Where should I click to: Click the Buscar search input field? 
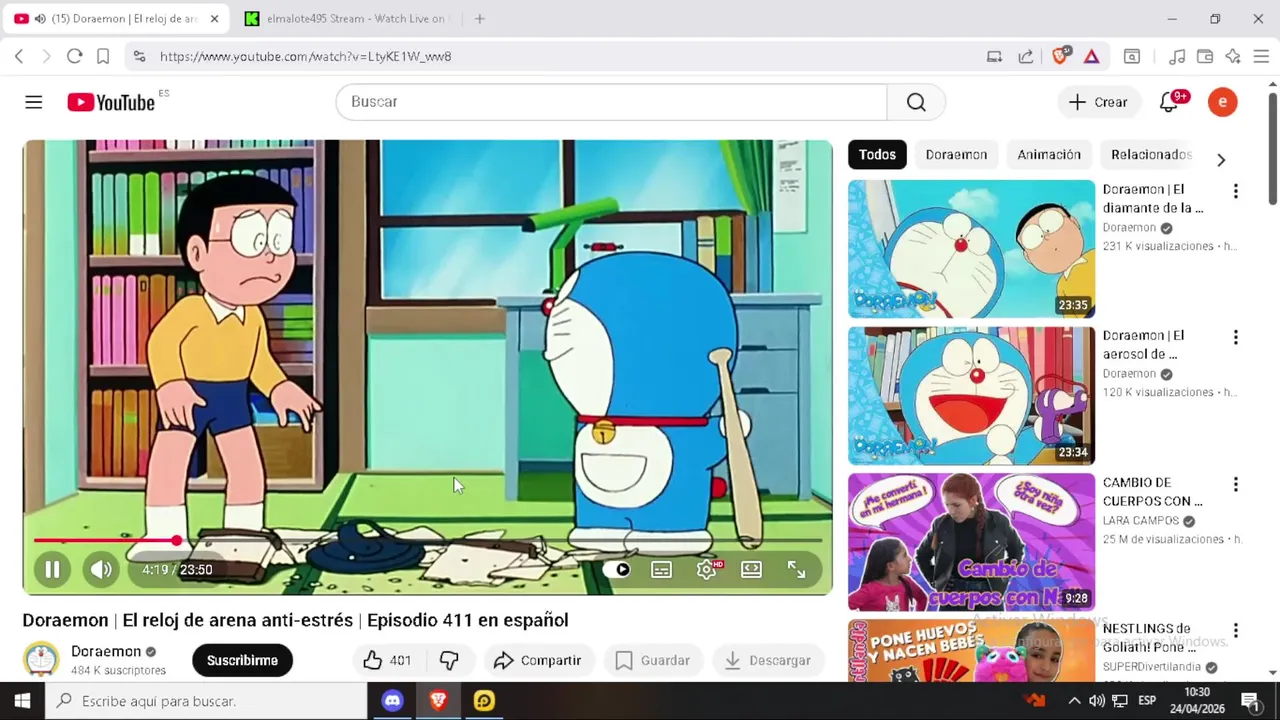pos(611,102)
